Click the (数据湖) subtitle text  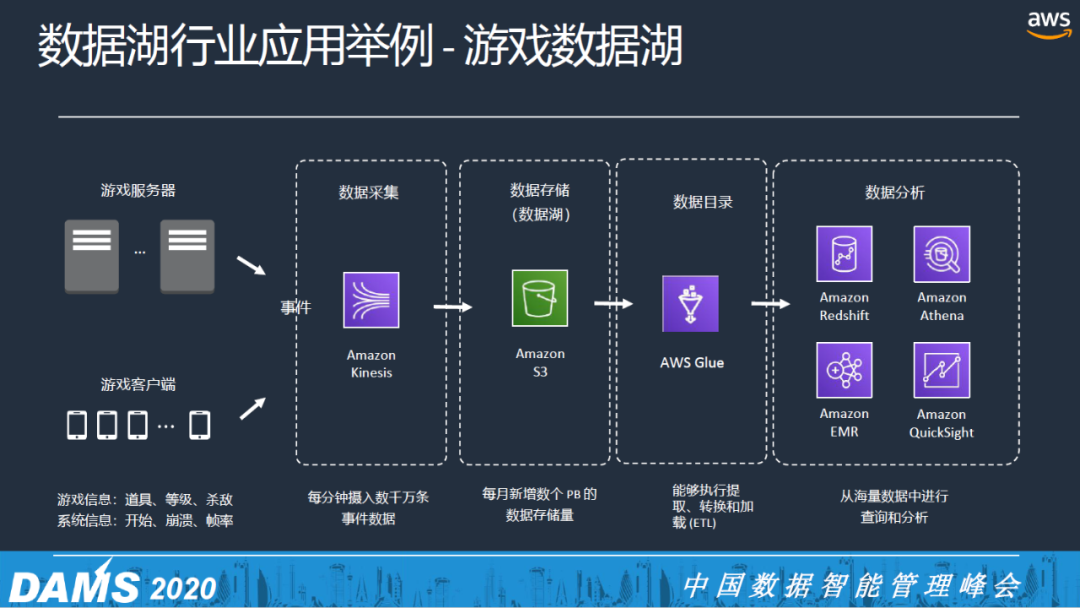tap(541, 214)
